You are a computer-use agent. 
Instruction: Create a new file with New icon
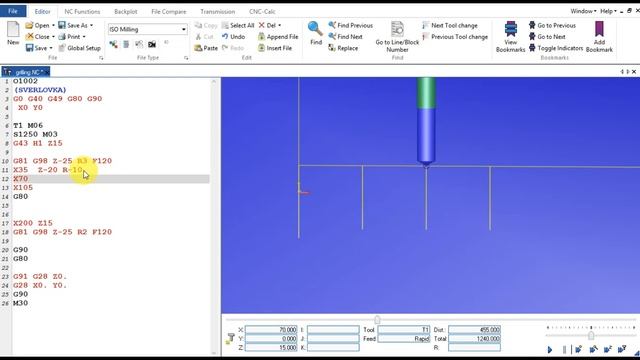click(x=13, y=33)
